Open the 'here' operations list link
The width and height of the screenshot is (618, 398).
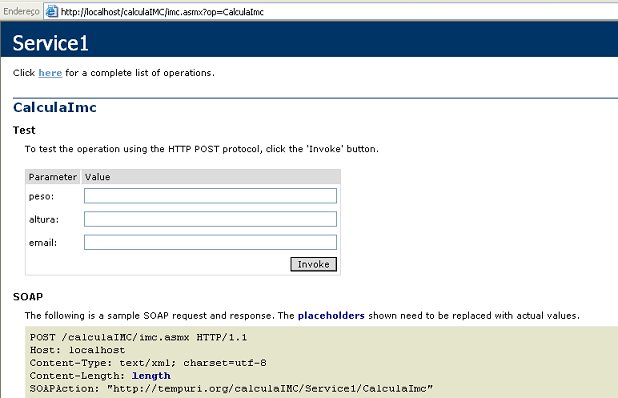tap(50, 73)
